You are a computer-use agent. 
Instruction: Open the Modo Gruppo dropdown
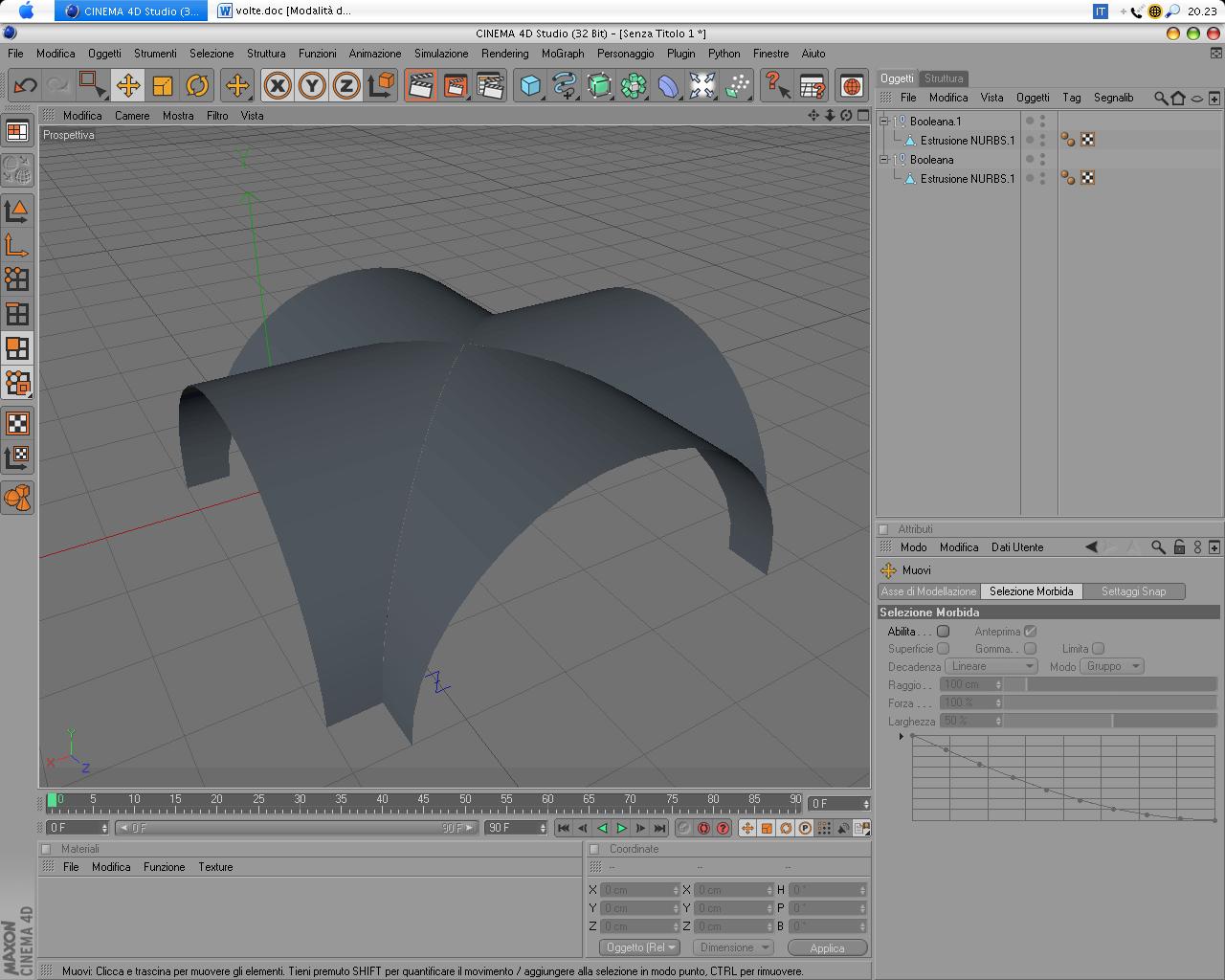pos(1112,666)
